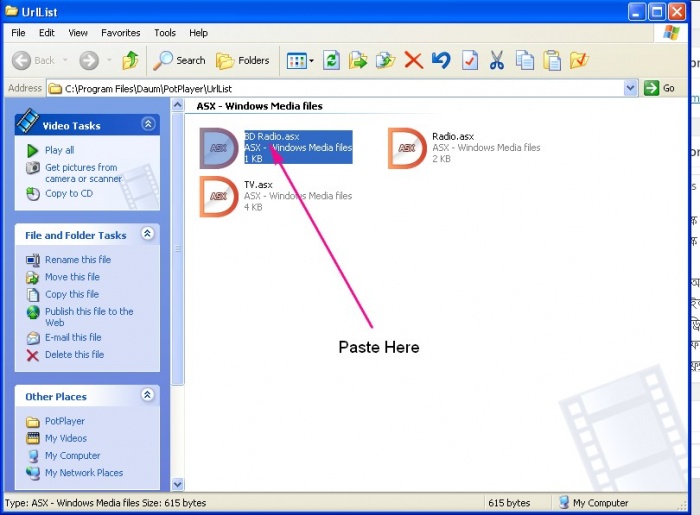Click Copy to CD link
This screenshot has width=700, height=515.
(69, 194)
